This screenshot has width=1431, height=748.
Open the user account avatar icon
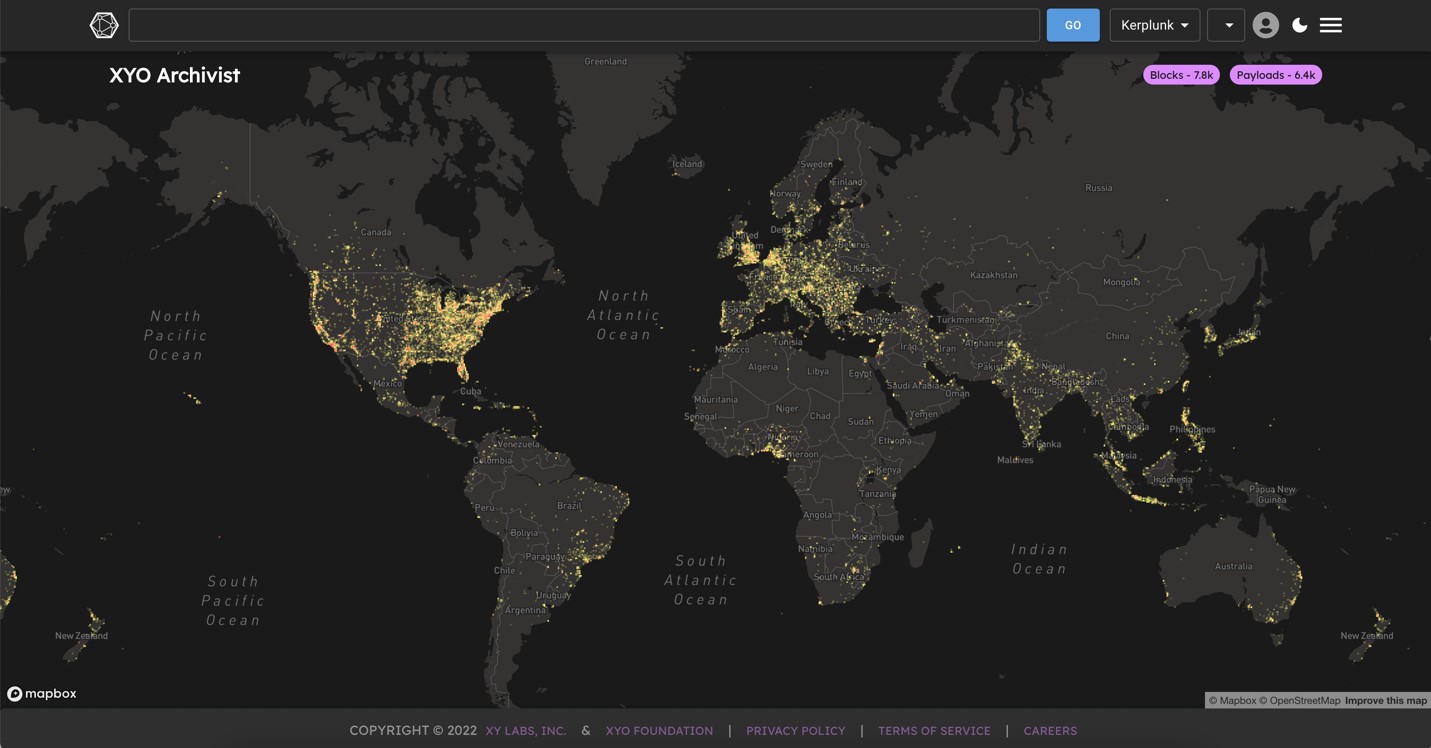1265,25
